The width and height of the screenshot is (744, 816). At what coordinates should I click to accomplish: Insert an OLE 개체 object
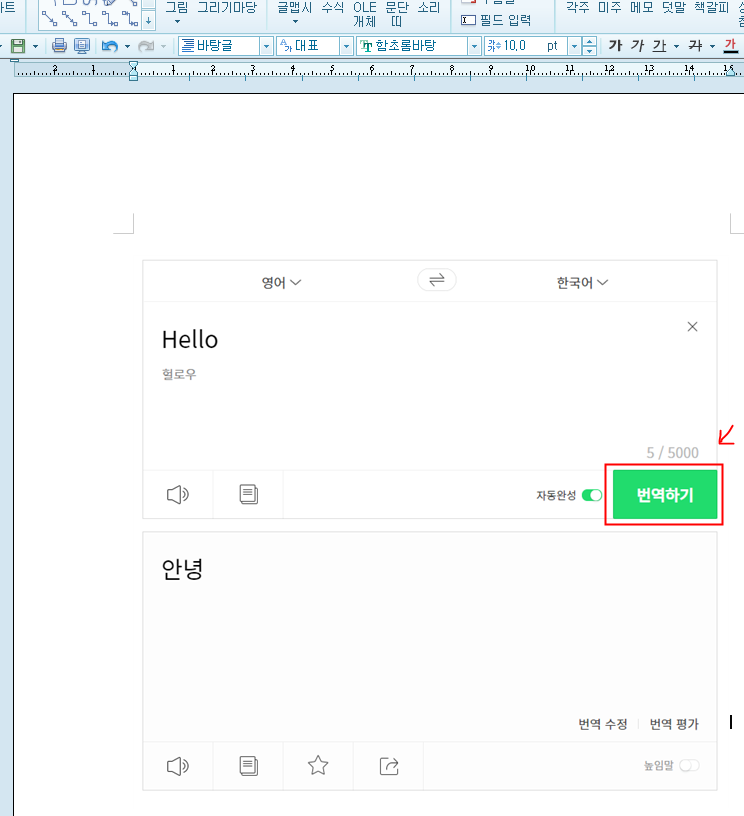click(x=365, y=14)
